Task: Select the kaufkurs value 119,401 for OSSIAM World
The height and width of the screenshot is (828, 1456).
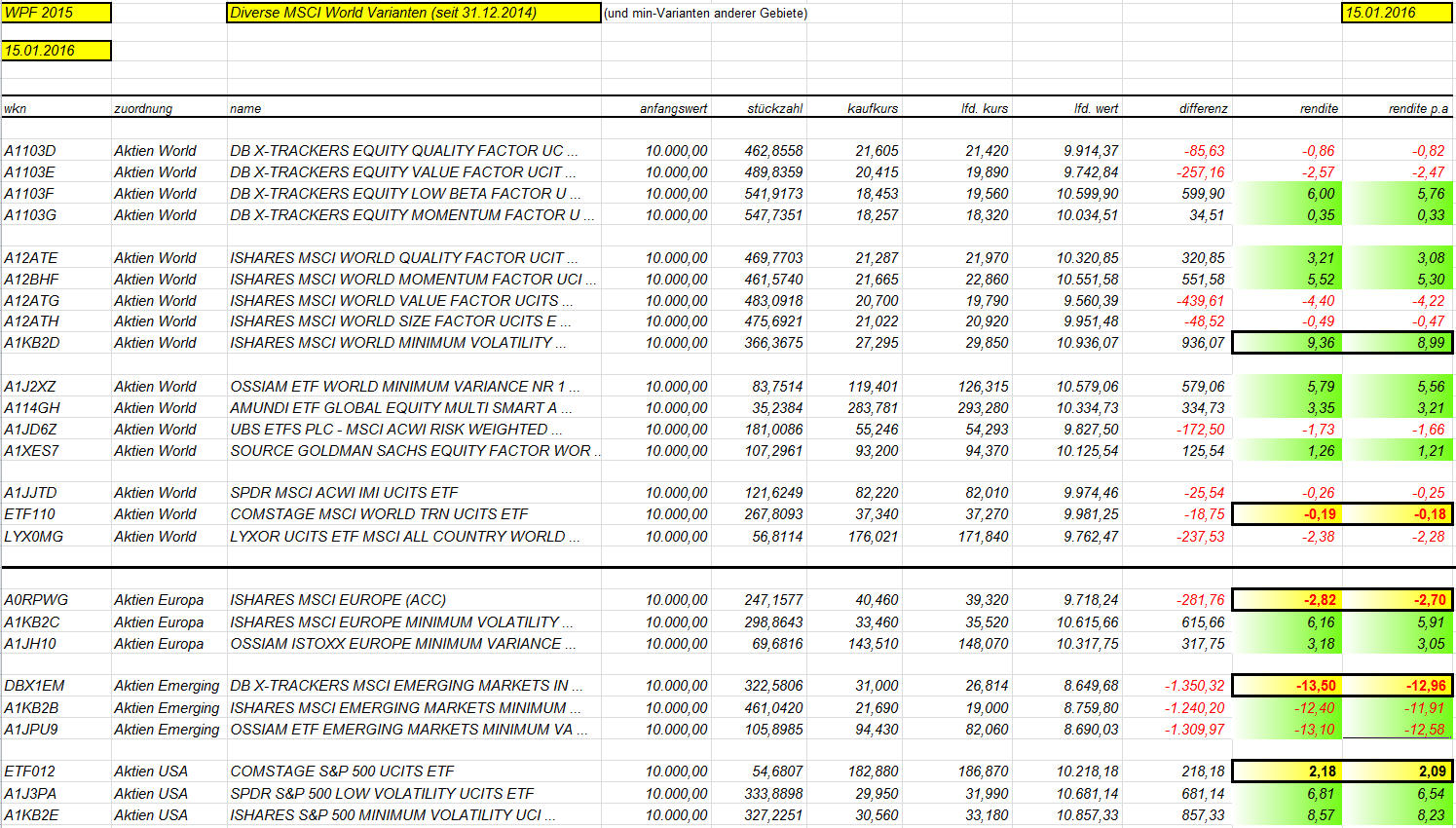Action: coord(873,387)
